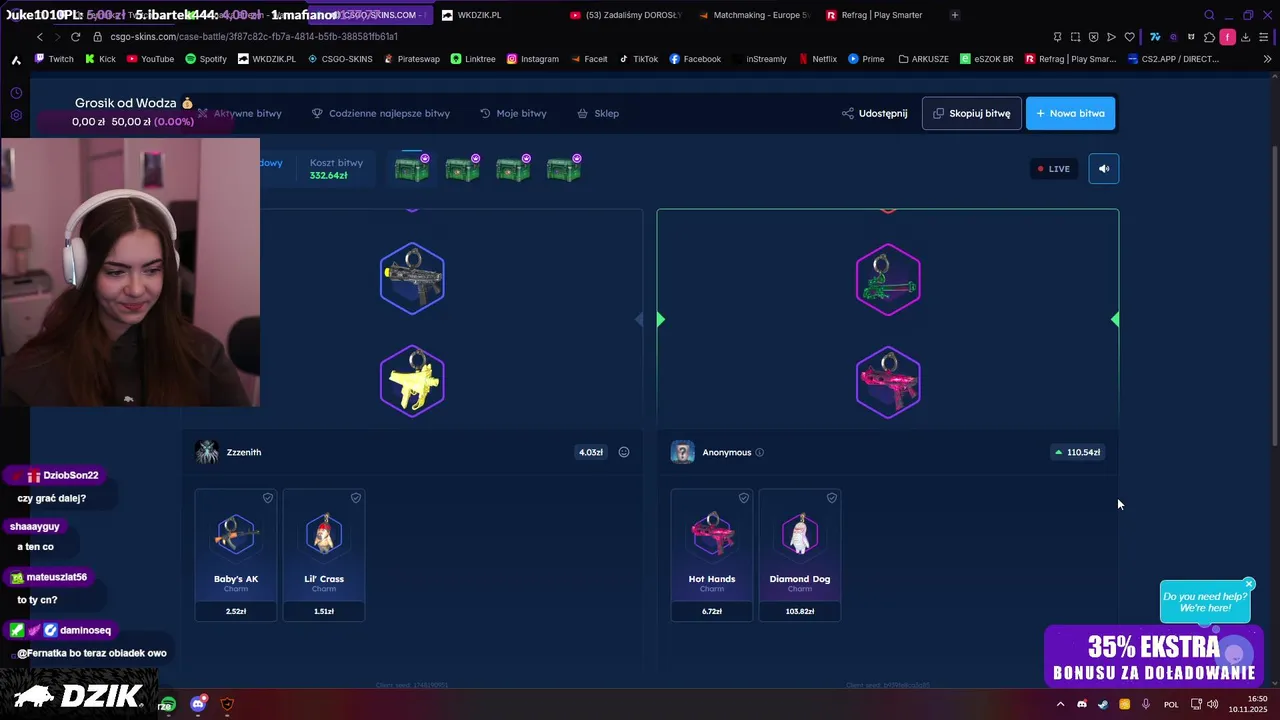Add page to favorites with heart icon
Image resolution: width=1280 pixels, height=720 pixels.
coord(1129,37)
